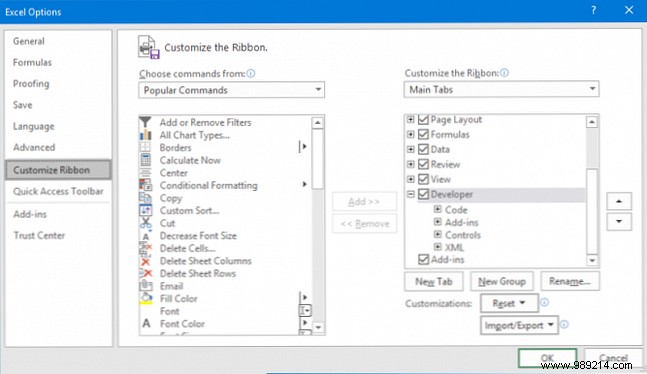Screen dimensions: 647x374
Task: Expand the Page Layout tree node
Action: pos(410,119)
